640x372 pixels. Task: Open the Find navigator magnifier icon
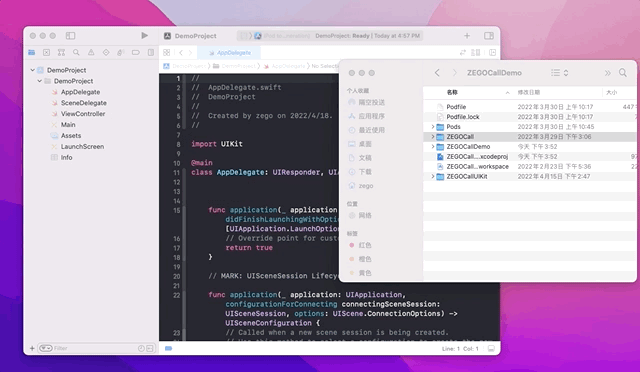(76, 52)
